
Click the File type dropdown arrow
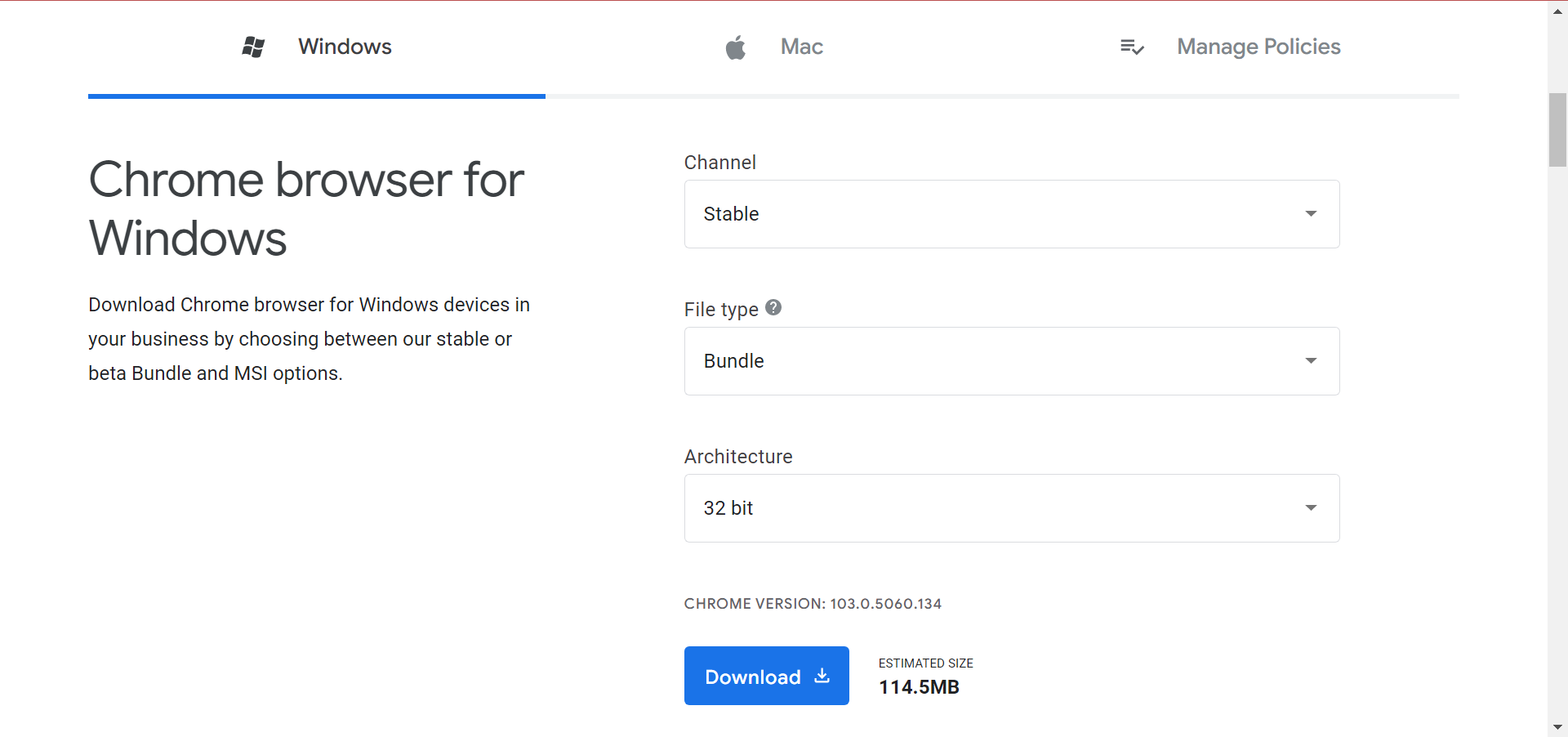click(1311, 361)
